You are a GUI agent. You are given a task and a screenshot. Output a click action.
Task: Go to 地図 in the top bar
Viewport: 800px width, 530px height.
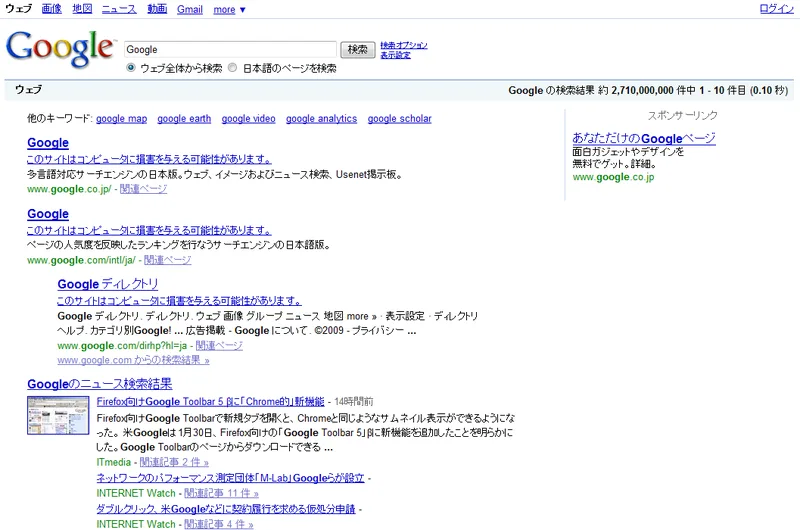point(83,9)
